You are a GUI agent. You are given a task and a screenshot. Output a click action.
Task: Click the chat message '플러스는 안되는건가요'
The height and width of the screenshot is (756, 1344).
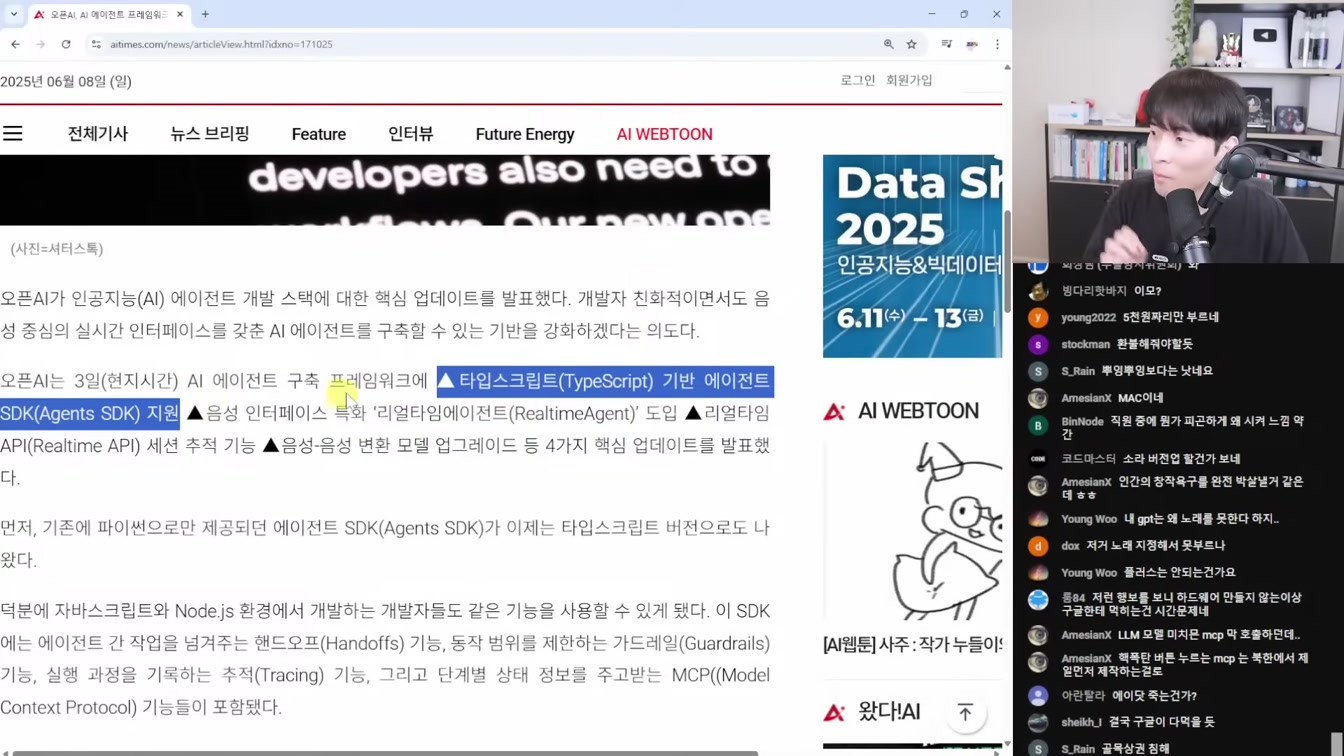1180,572
